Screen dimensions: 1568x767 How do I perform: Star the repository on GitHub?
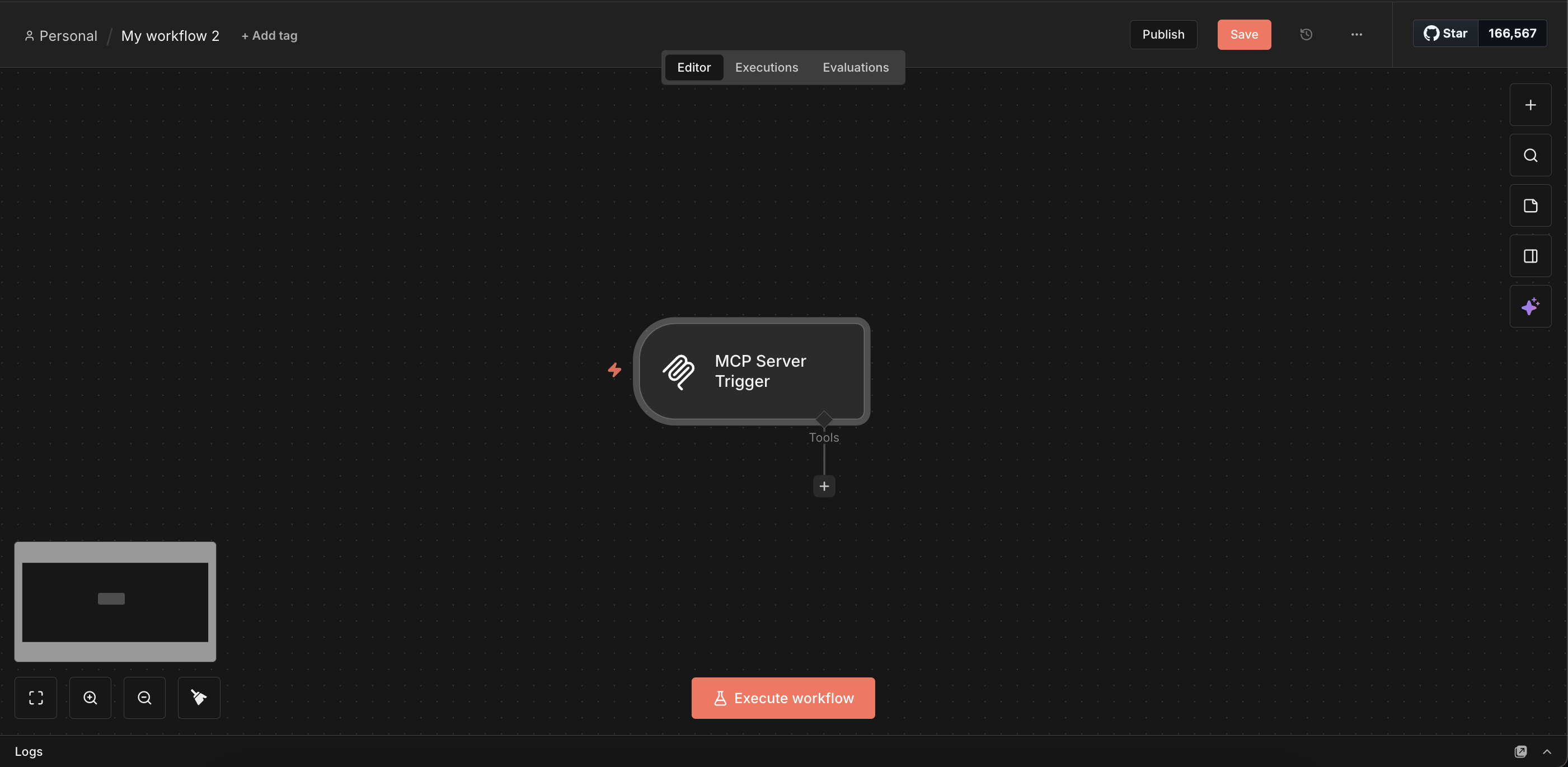pyautogui.click(x=1444, y=33)
